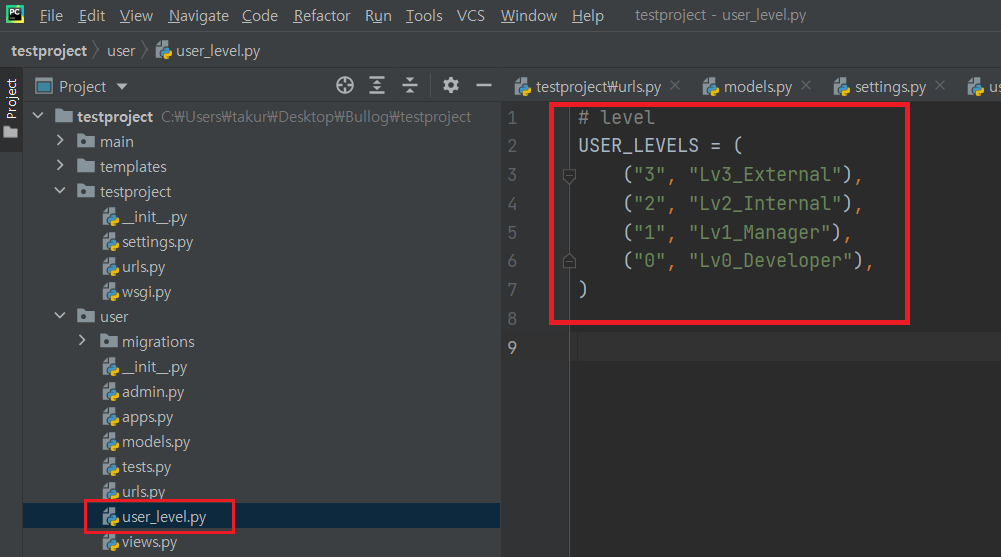Open the Navigate menu

pos(199,15)
